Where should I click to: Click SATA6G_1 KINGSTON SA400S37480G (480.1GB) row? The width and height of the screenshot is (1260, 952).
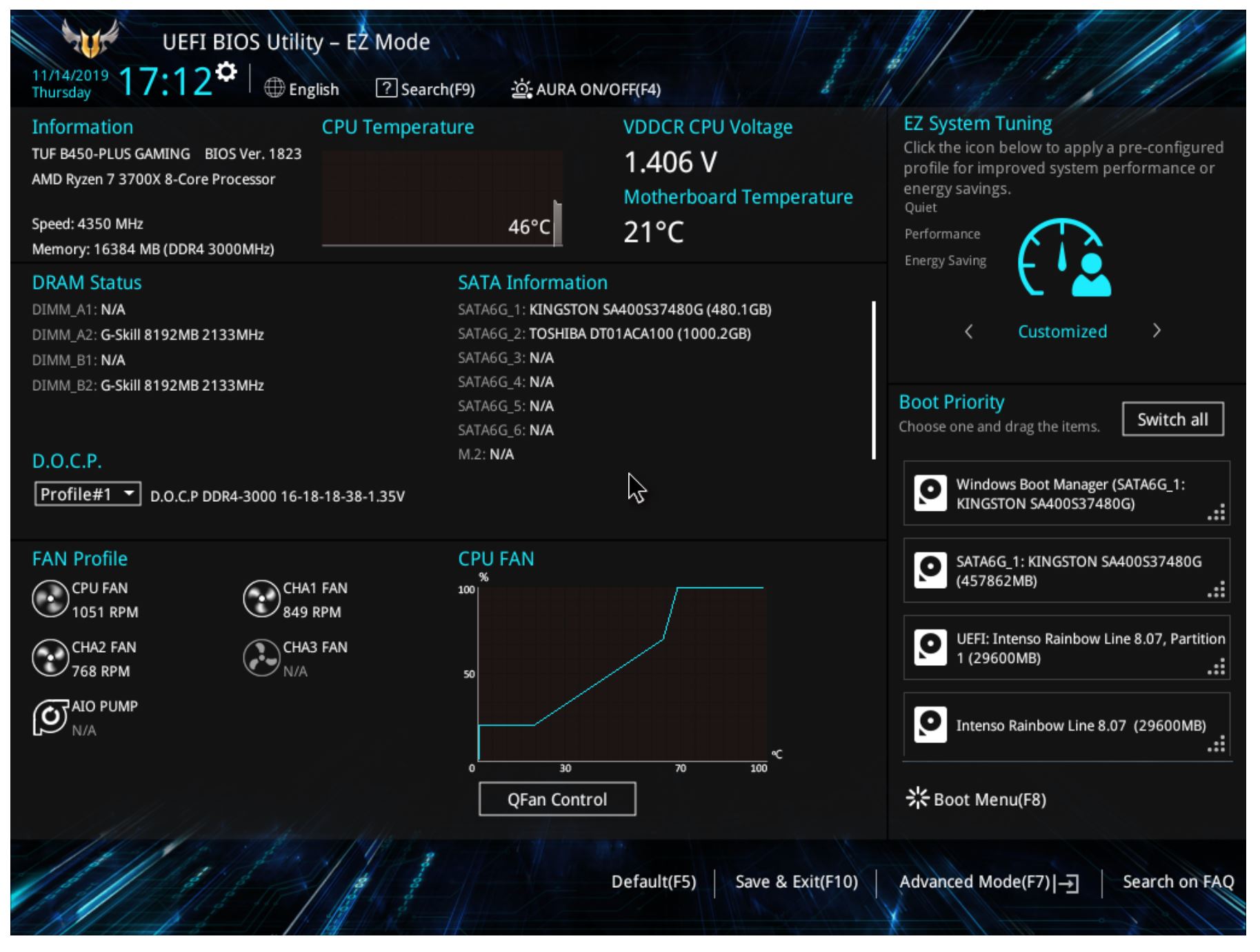click(614, 310)
